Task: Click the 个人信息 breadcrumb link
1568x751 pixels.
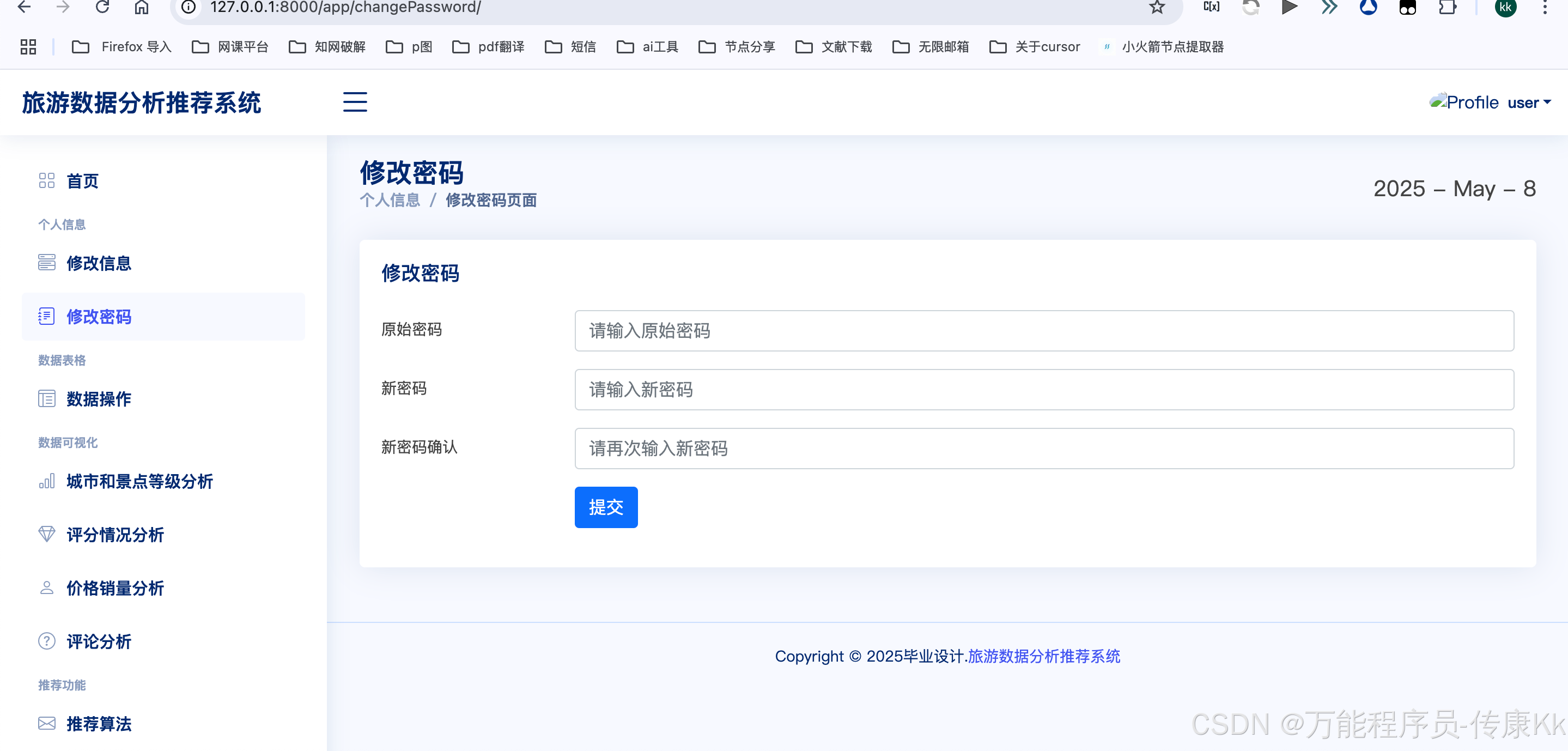Action: coord(390,200)
